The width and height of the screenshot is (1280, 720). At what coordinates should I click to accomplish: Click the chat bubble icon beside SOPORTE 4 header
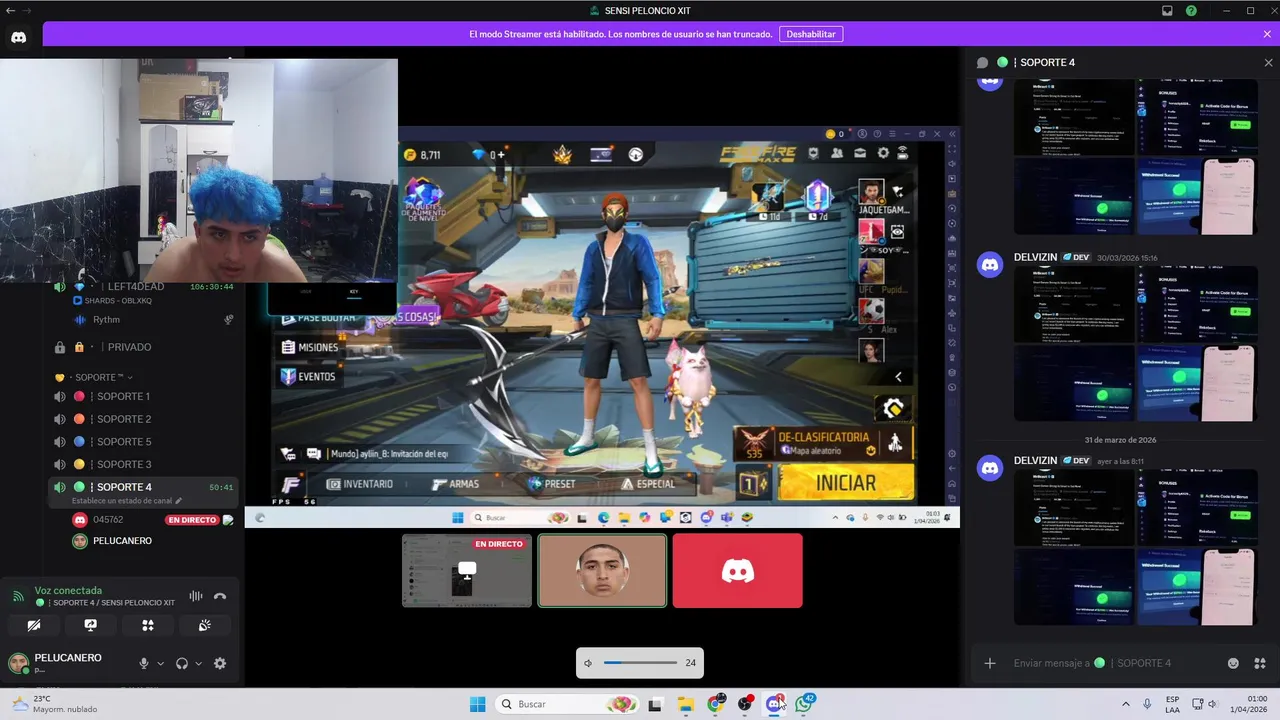(x=982, y=62)
